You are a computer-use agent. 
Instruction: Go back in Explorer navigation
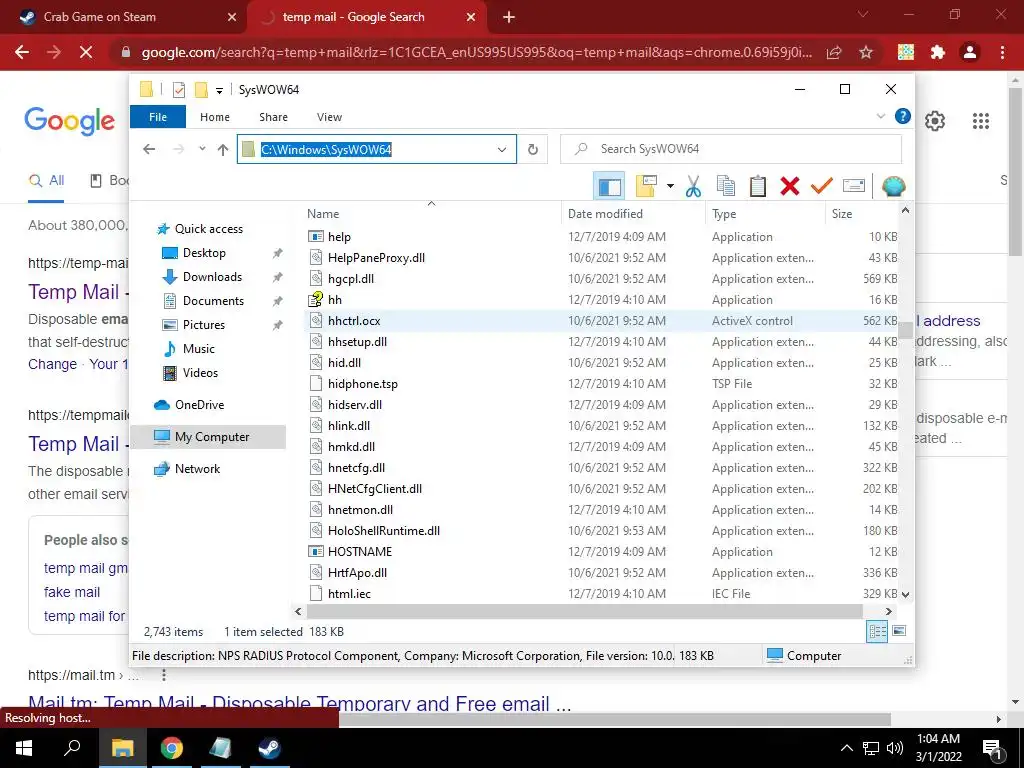click(149, 149)
